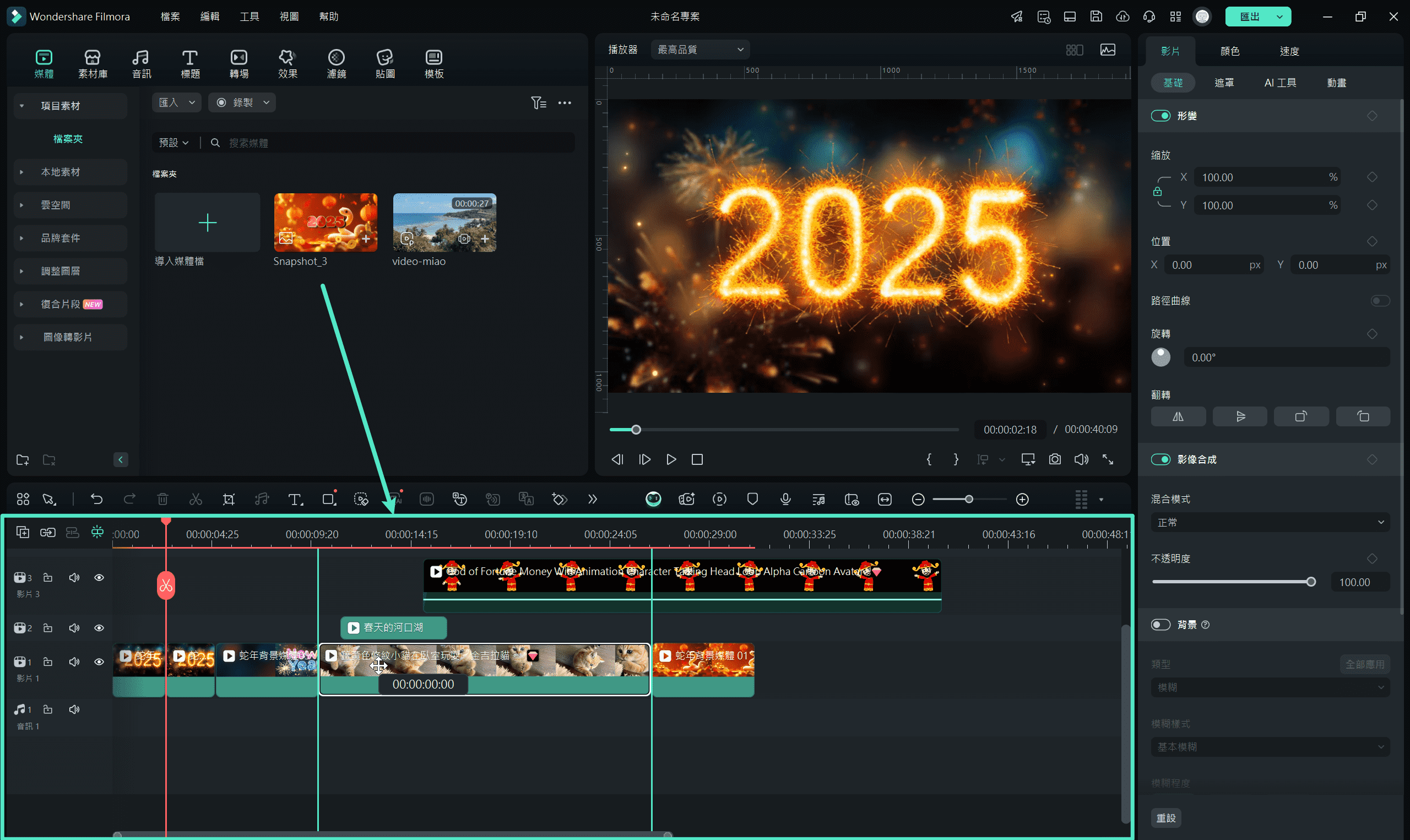The width and height of the screenshot is (1410, 840).
Task: Expand the 品牌套件 tree item
Action: tap(70, 238)
